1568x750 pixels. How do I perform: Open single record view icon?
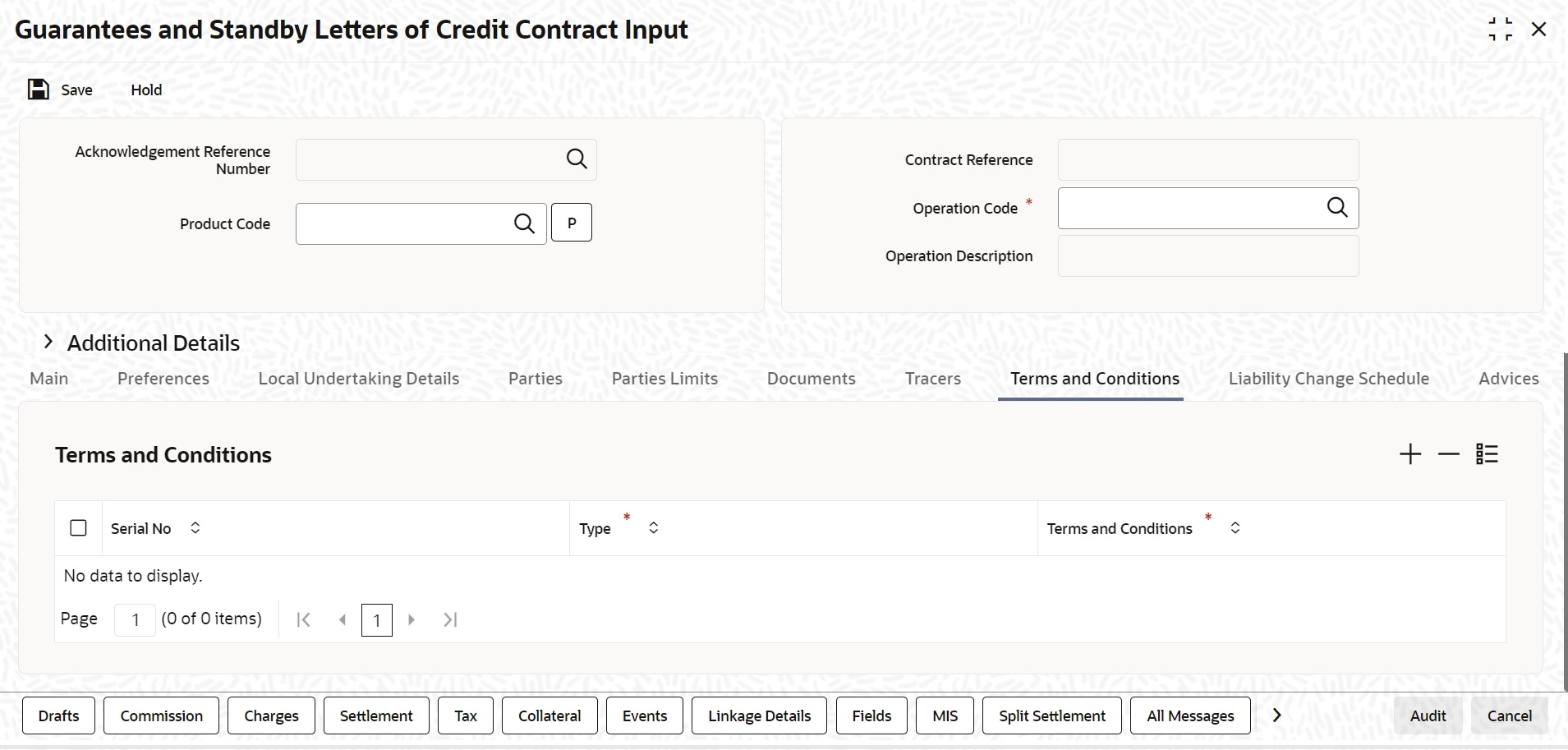coord(1488,454)
